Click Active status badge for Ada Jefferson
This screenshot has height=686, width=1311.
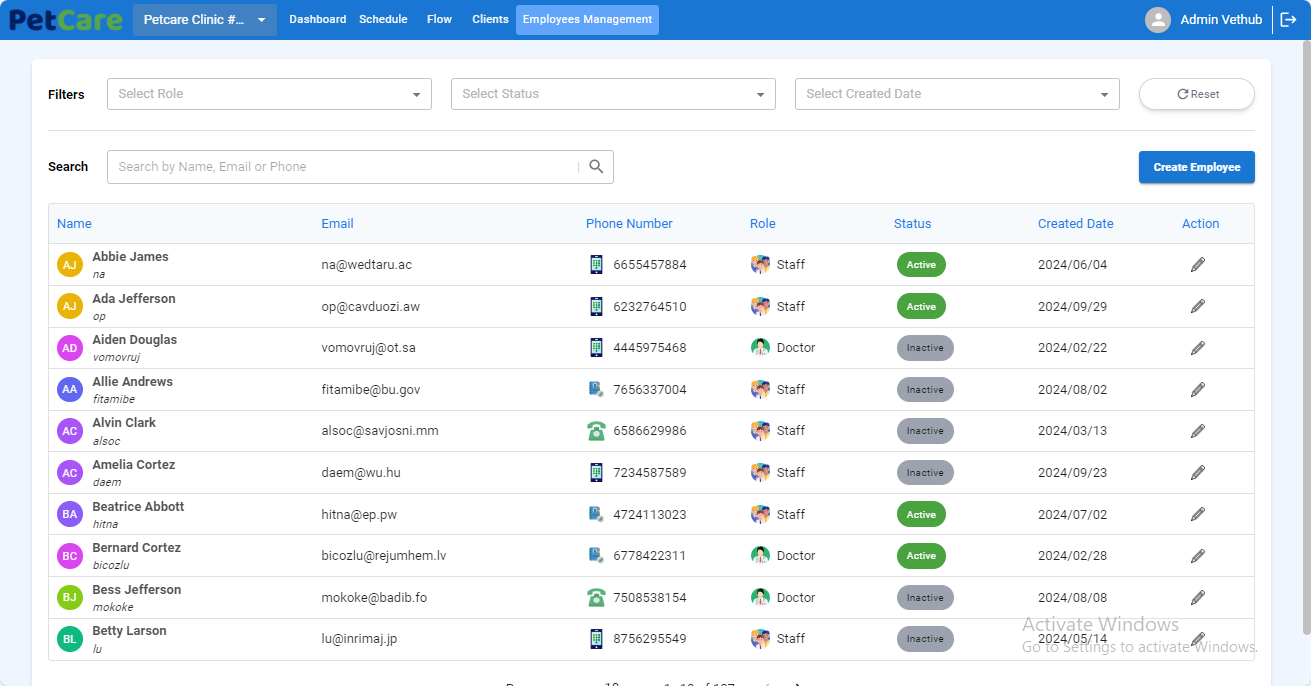[x=920, y=307]
